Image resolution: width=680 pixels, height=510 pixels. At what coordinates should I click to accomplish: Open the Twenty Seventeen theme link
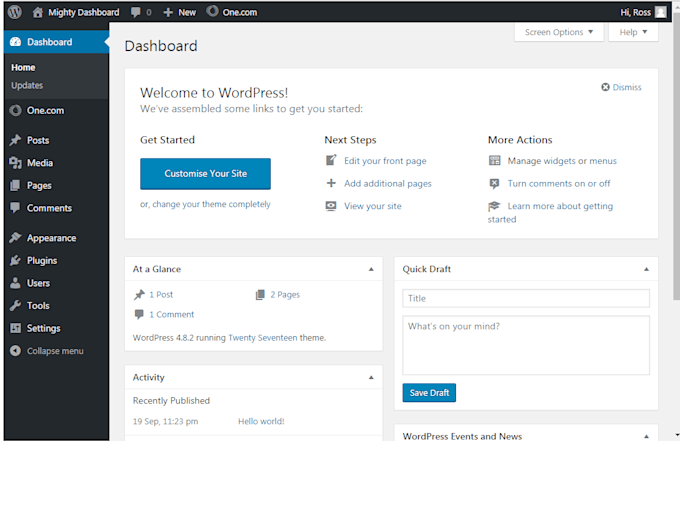[x=263, y=337]
